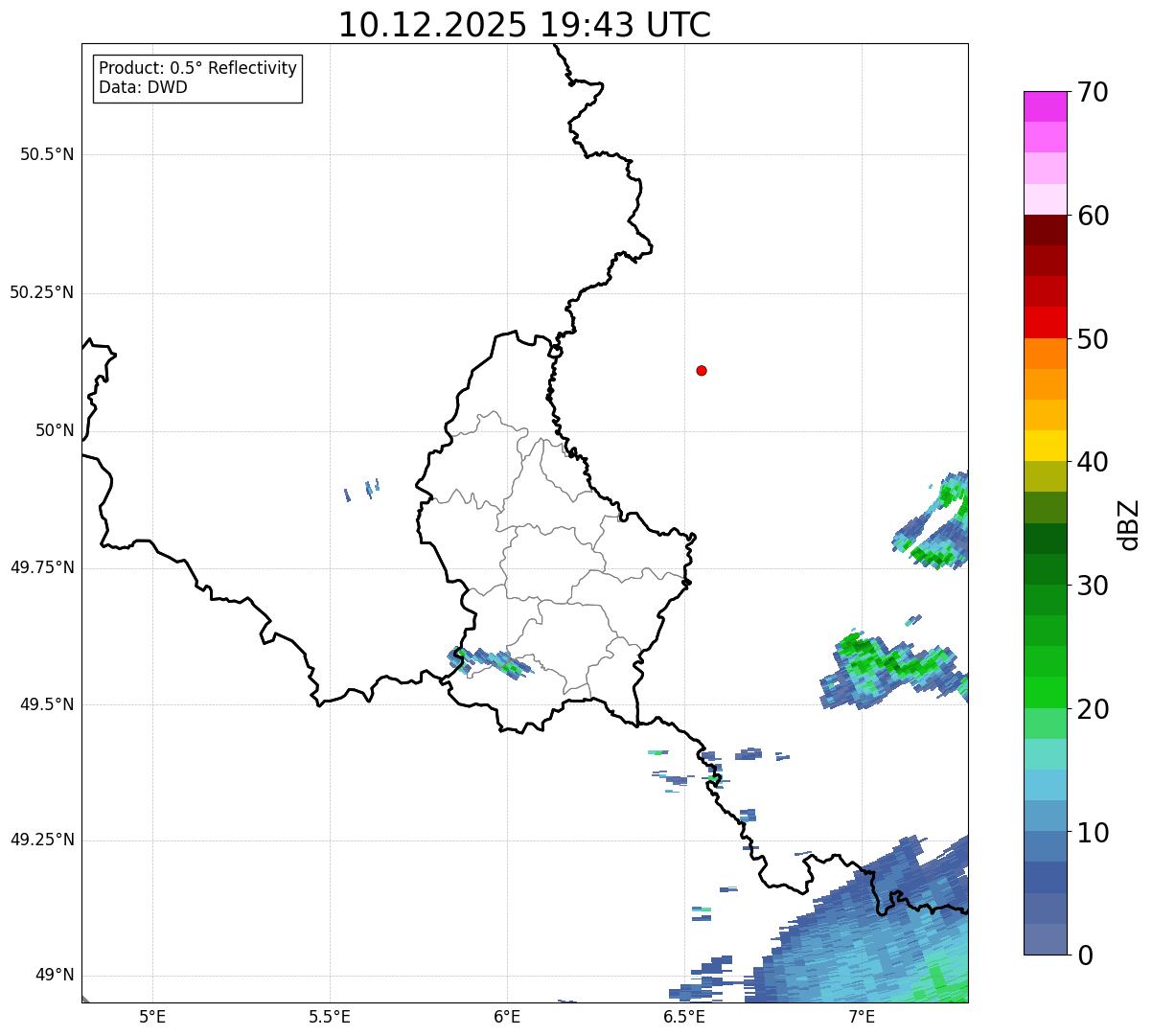Click the 0 colorbar tick label
This screenshot has height=1036, width=1152.
1085,955
